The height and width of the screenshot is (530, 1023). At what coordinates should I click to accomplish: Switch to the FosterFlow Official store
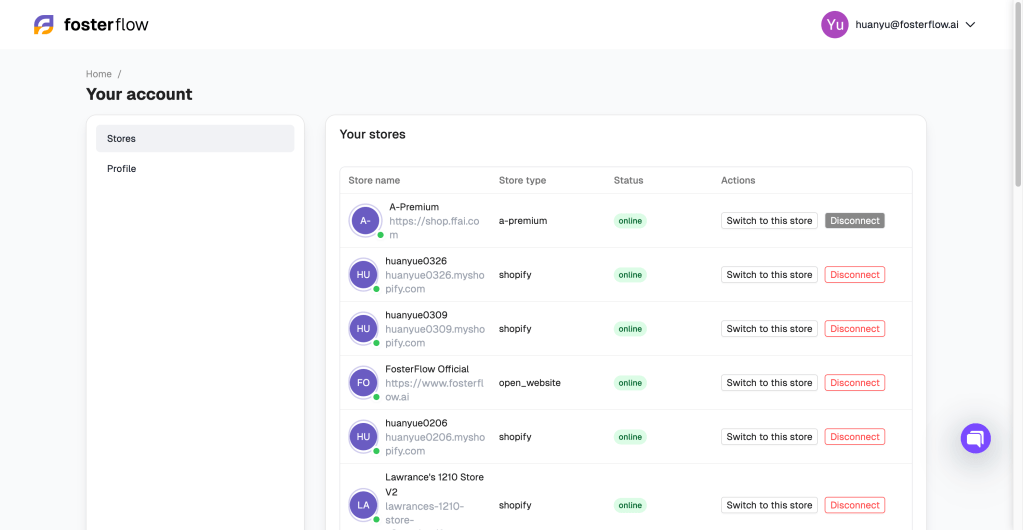click(769, 383)
